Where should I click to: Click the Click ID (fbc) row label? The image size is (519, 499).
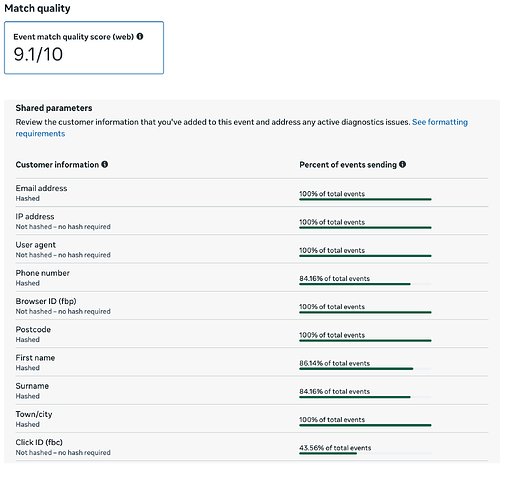(39, 442)
